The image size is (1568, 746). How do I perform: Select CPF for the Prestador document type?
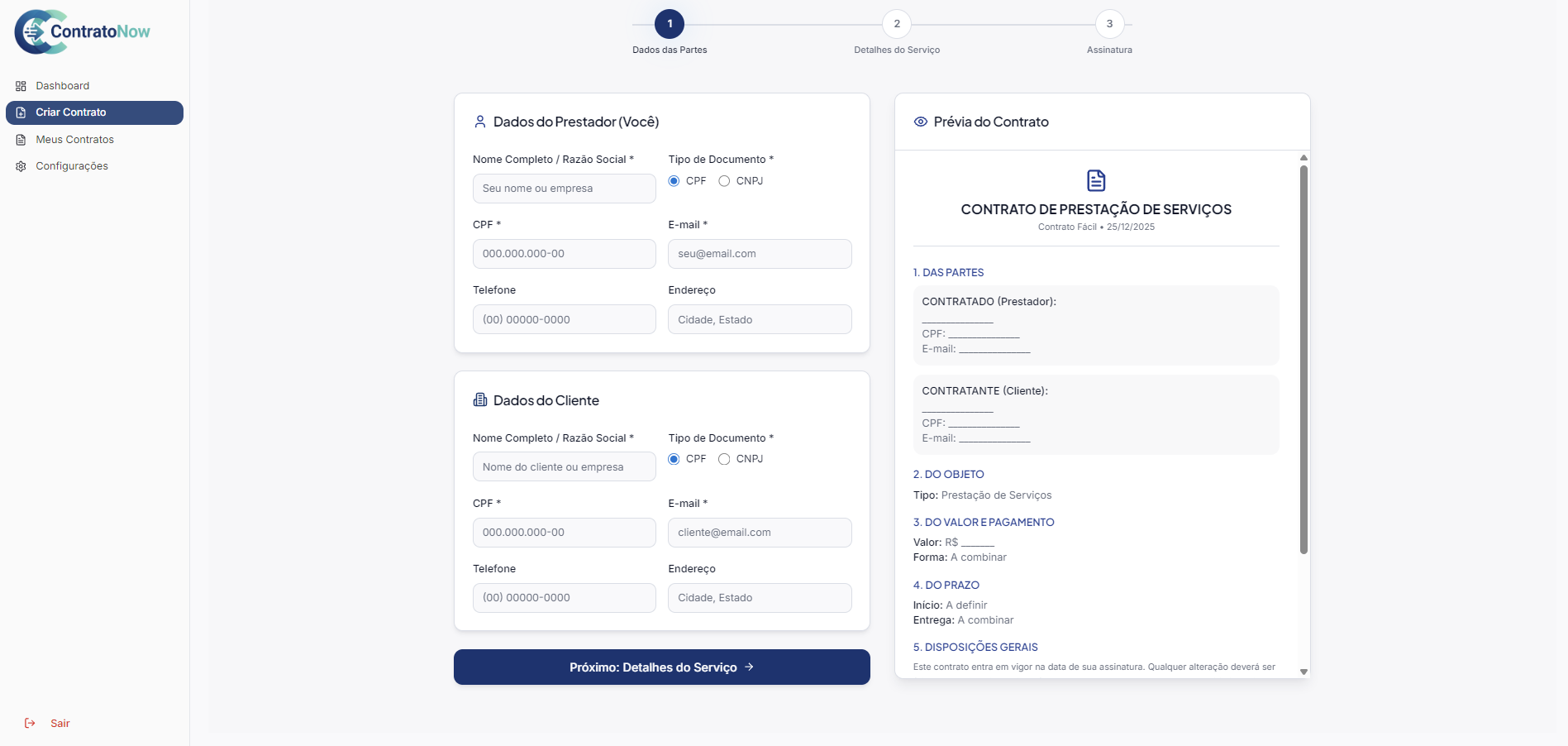click(674, 181)
